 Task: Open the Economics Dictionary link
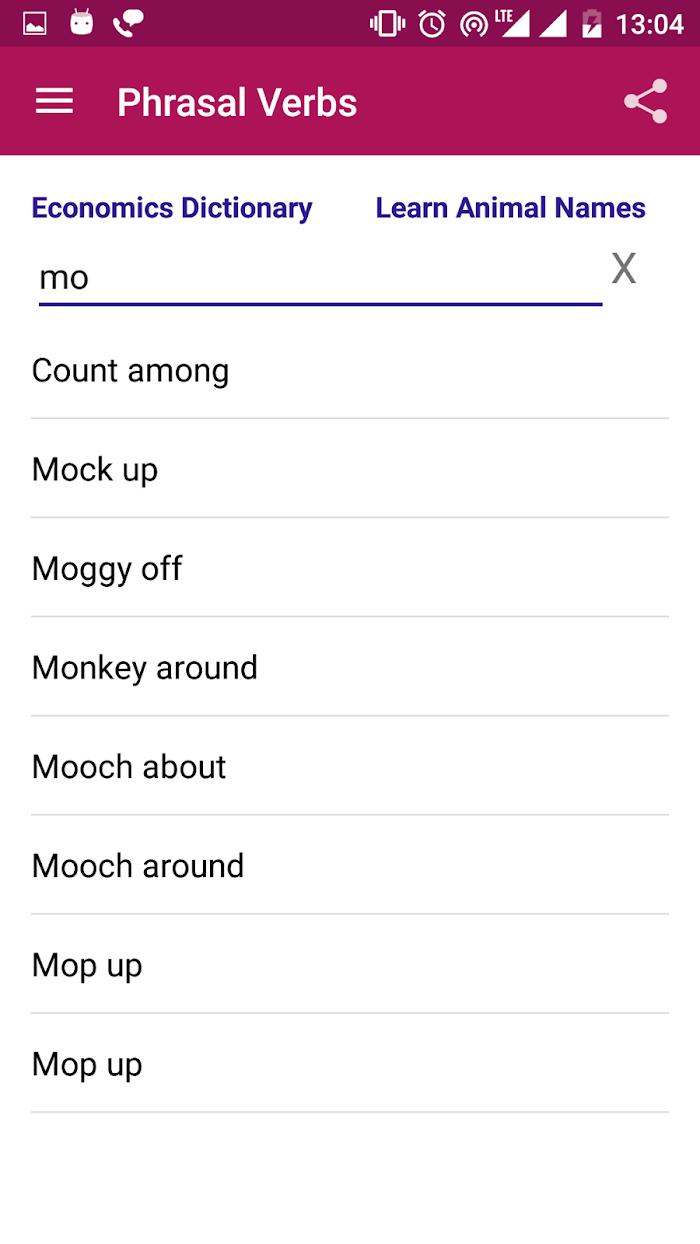click(x=172, y=208)
